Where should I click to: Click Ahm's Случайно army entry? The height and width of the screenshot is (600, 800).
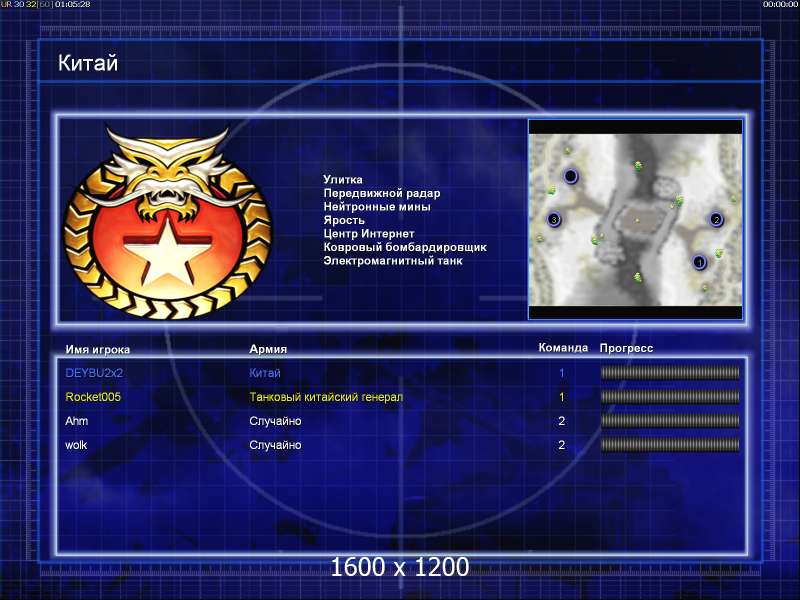[x=276, y=421]
